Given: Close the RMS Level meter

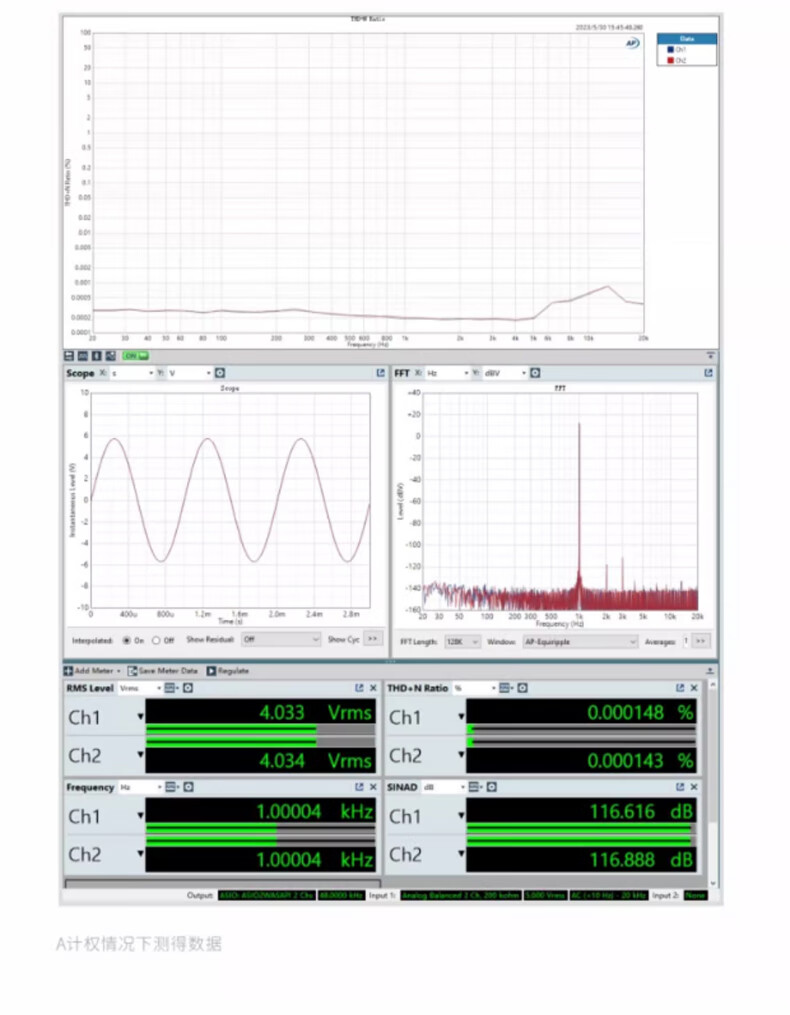Looking at the screenshot, I should [373, 688].
